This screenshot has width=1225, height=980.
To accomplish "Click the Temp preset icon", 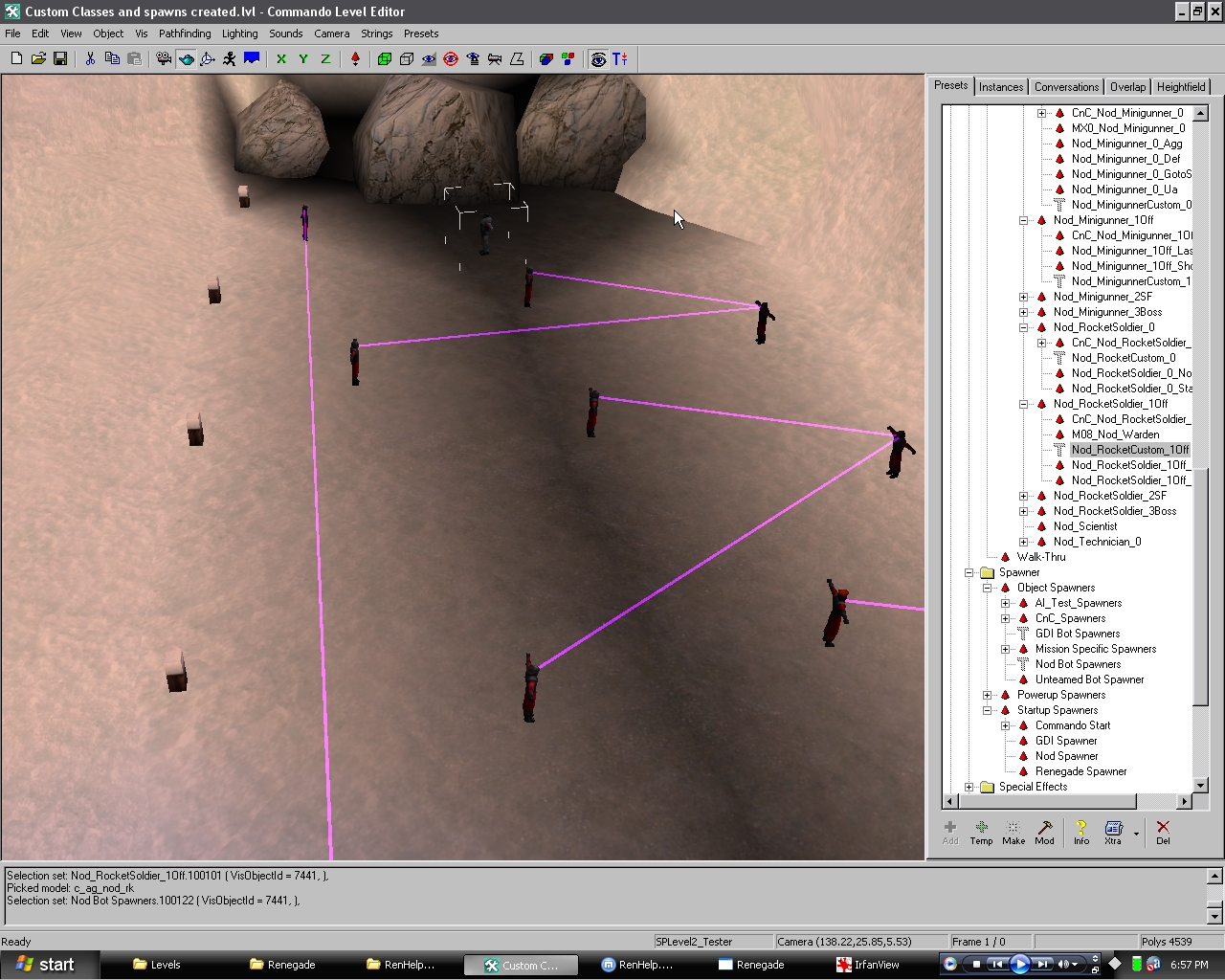I will (981, 831).
